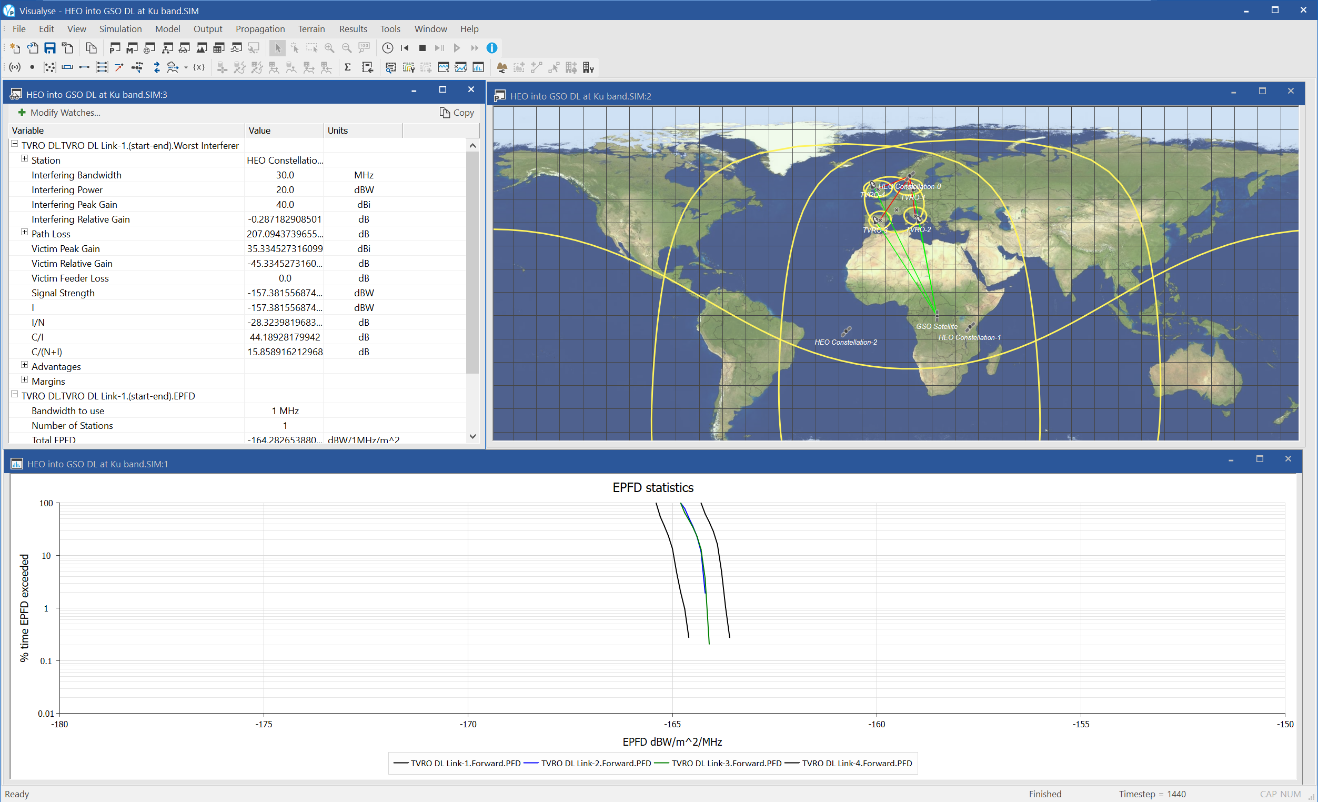Click the New simulation toolbar icon
1318x802 pixels.
tap(15, 48)
